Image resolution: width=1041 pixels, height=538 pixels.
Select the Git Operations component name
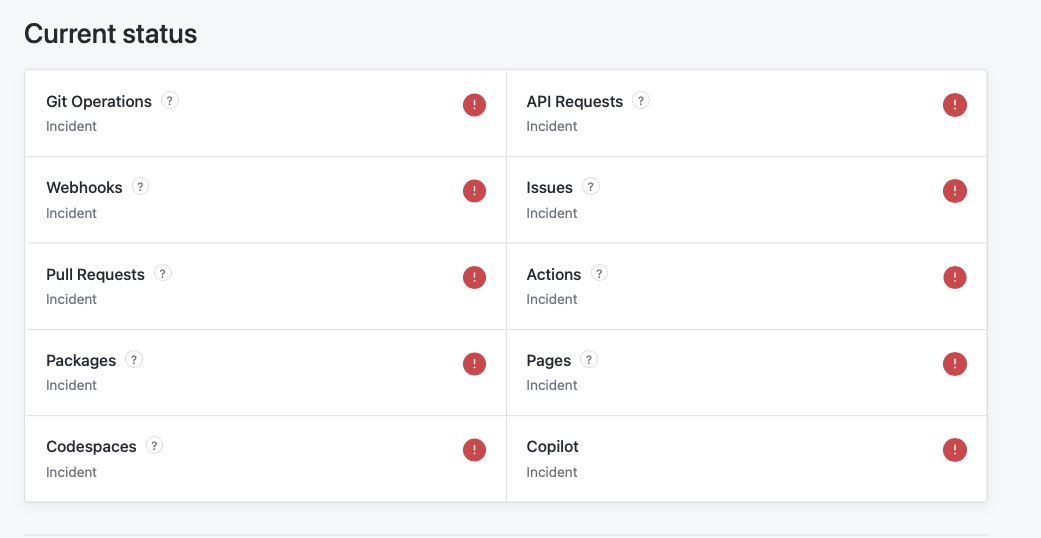tap(99, 102)
